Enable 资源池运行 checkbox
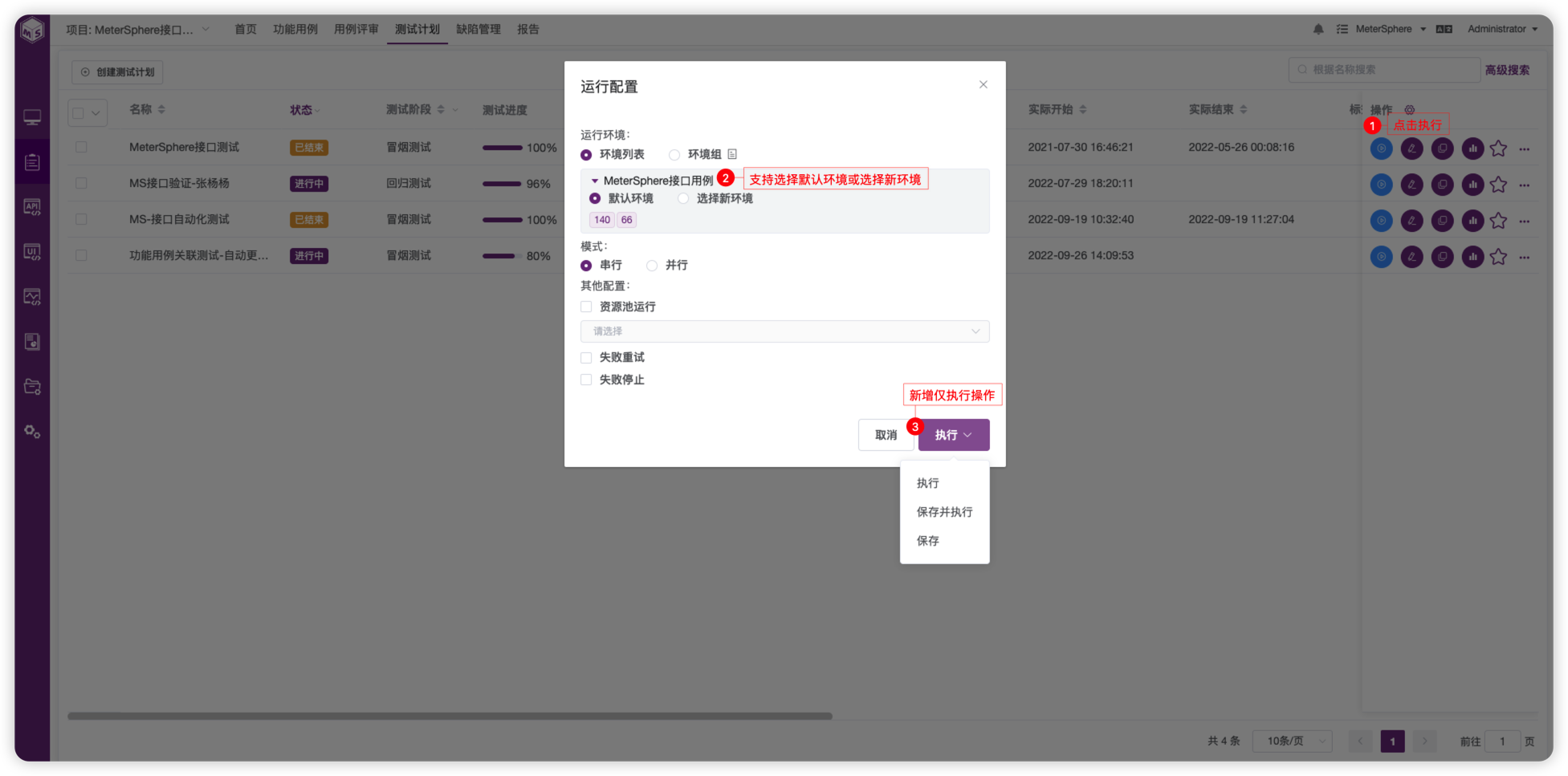Image resolution: width=1568 pixels, height=776 pixels. [586, 307]
